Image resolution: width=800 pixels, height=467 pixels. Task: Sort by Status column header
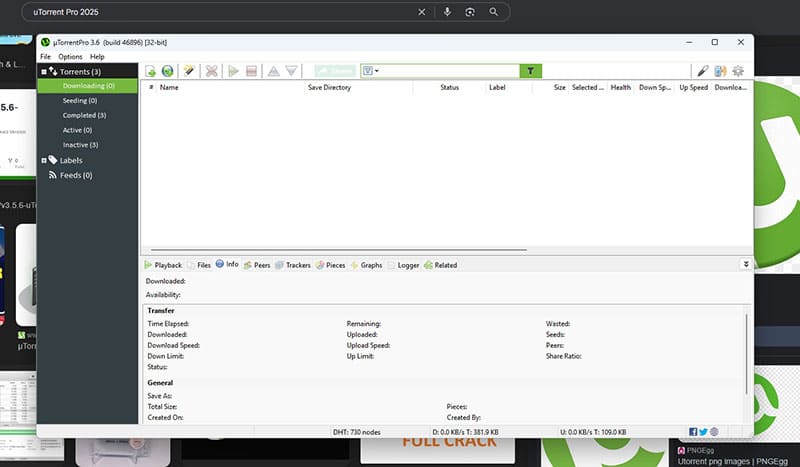449,87
